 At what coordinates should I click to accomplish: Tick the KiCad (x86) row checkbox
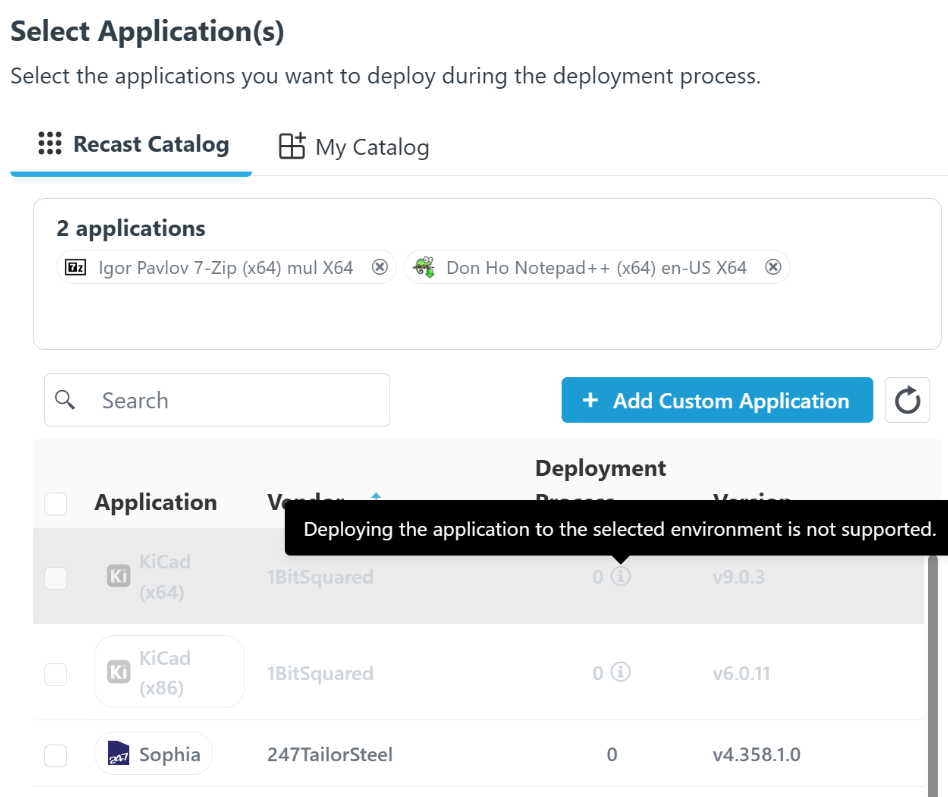(56, 674)
